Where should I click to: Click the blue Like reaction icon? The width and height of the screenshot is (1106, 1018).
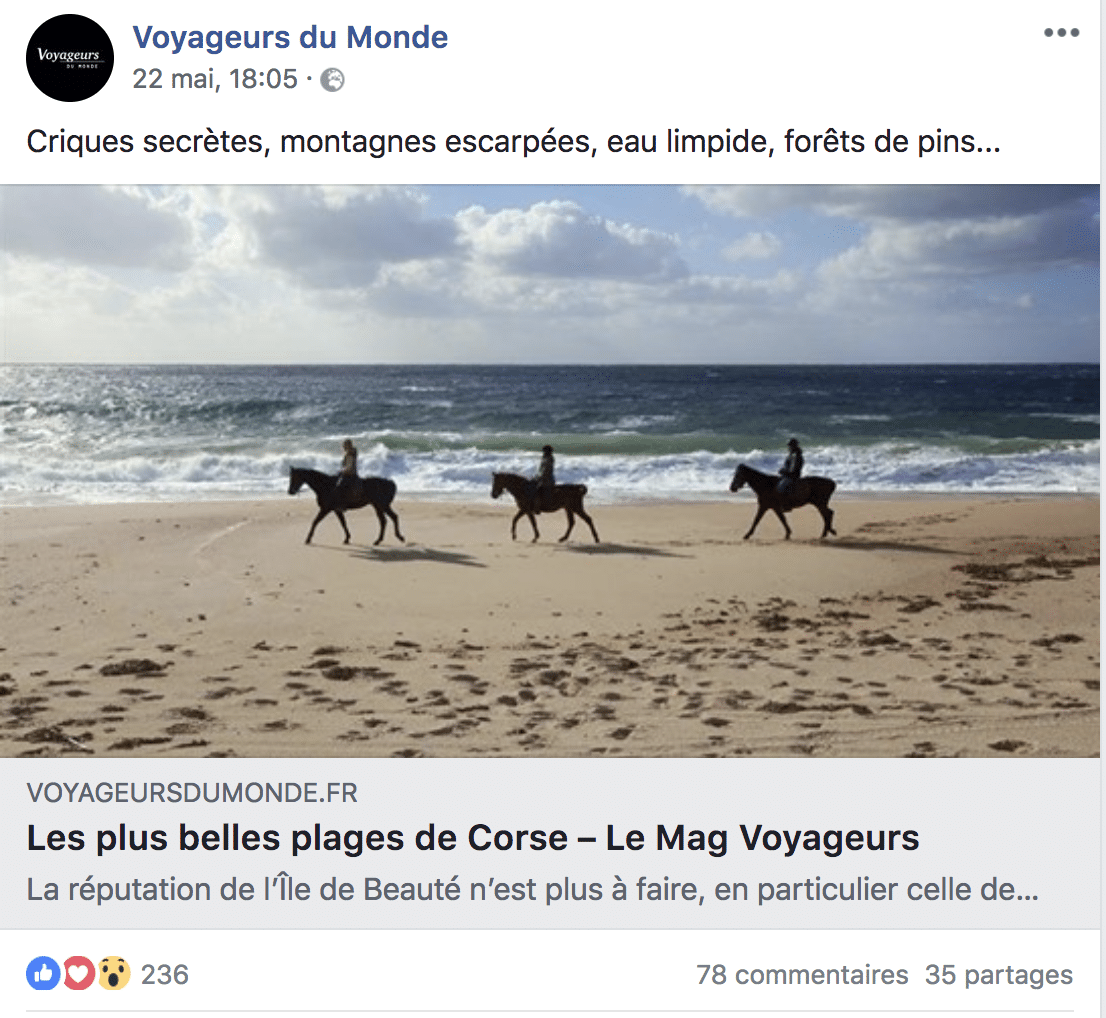pos(44,974)
